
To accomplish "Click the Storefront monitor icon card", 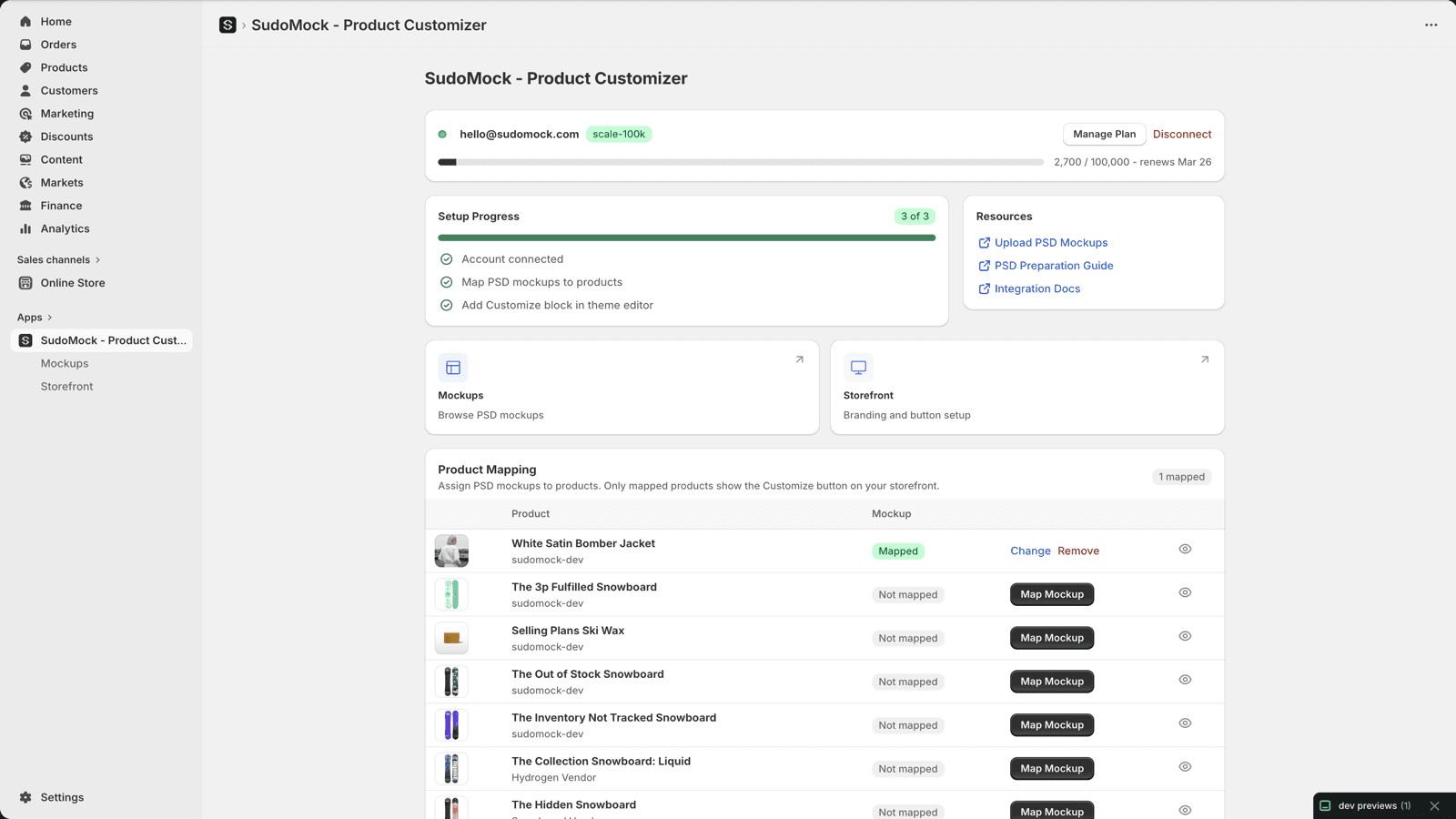I will pos(858,367).
